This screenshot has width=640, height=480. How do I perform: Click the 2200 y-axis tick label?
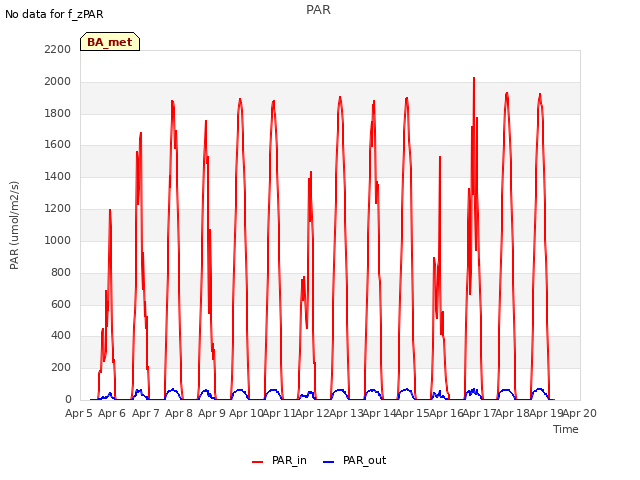pos(58,49)
